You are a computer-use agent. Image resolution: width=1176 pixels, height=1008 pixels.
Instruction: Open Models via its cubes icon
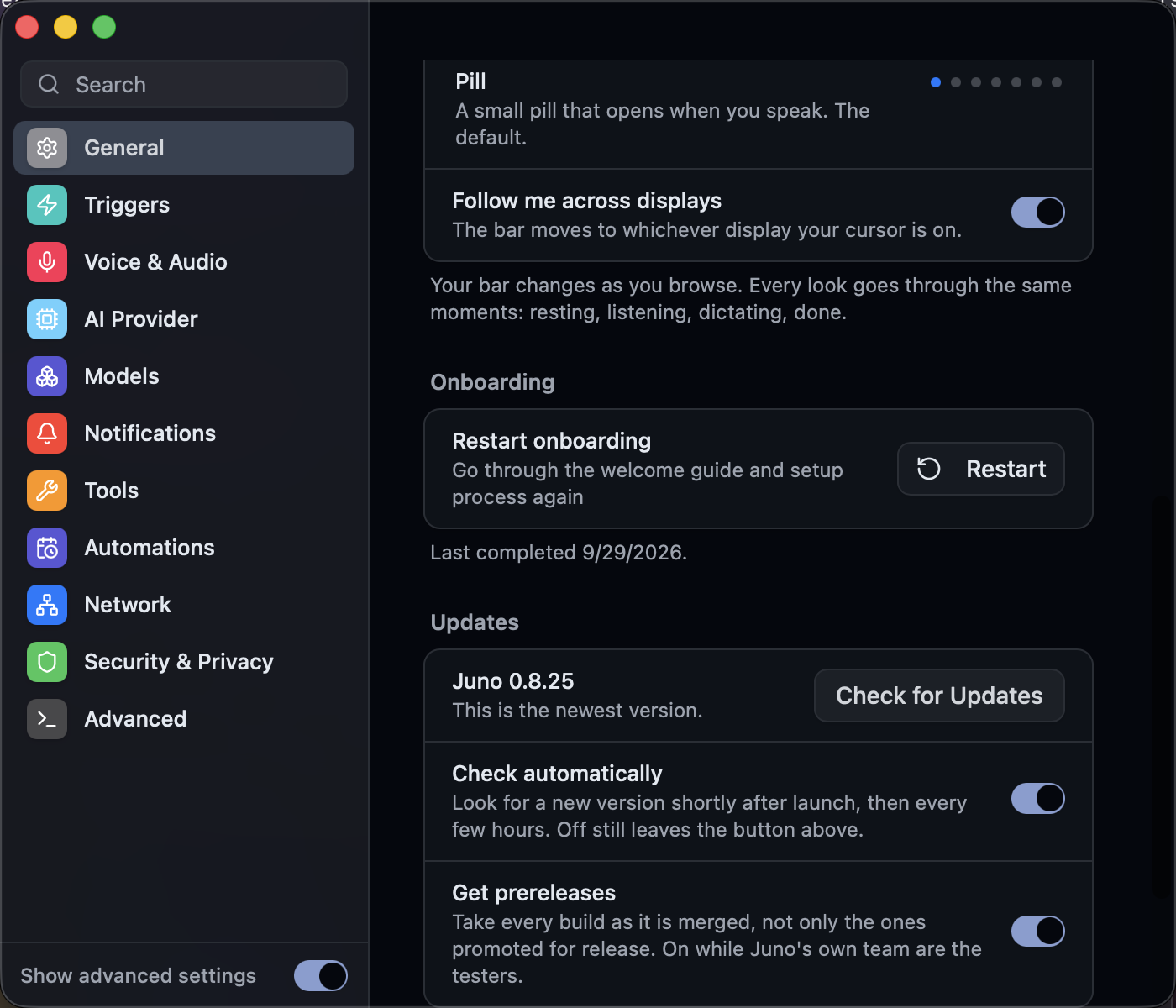tap(47, 376)
